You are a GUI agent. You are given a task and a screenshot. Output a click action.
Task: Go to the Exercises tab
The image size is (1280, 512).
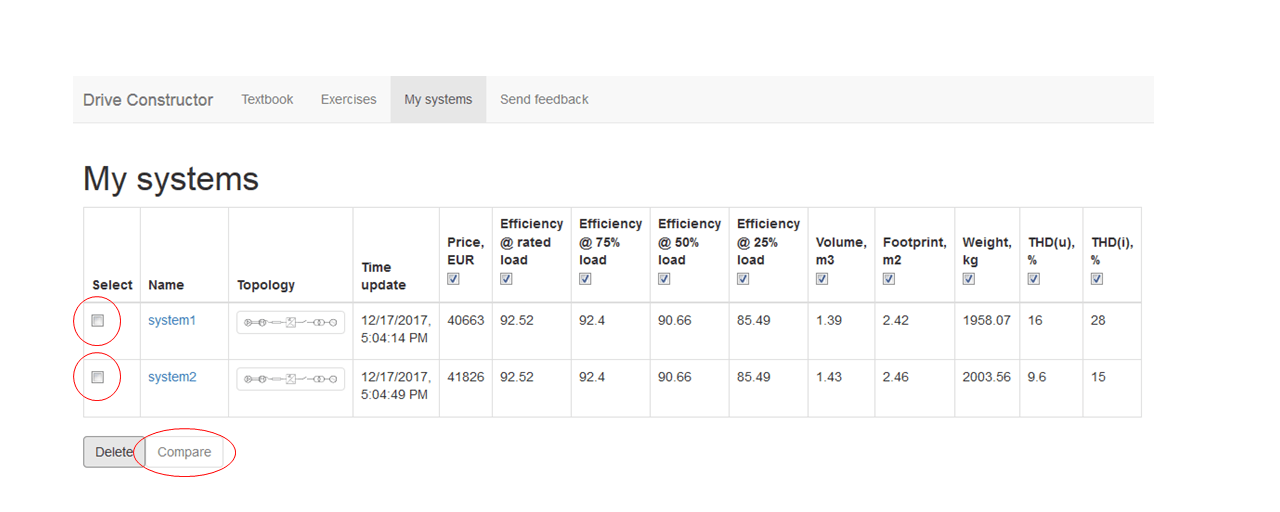click(x=348, y=100)
